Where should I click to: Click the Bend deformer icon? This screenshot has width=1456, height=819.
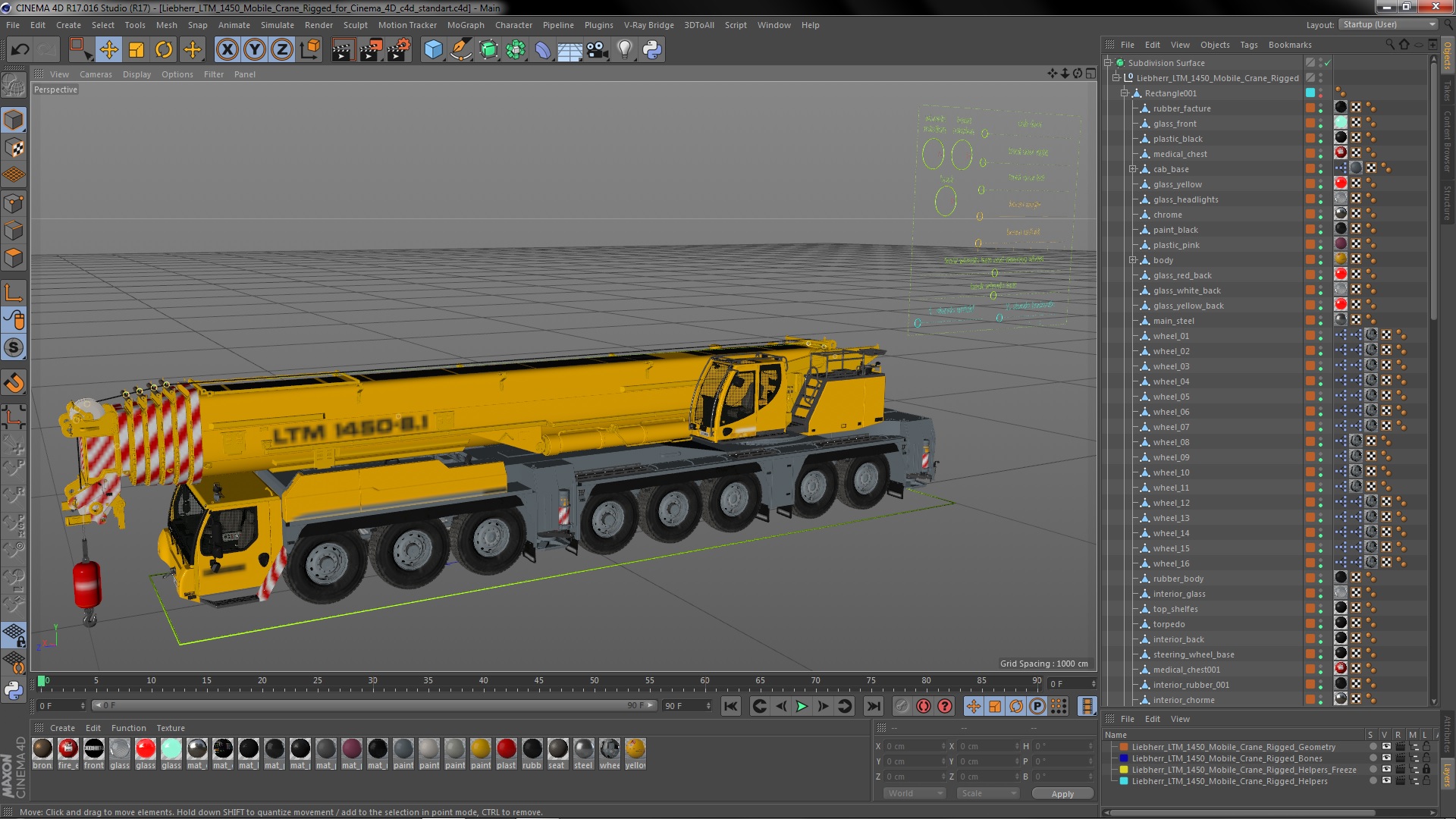pyautogui.click(x=543, y=50)
